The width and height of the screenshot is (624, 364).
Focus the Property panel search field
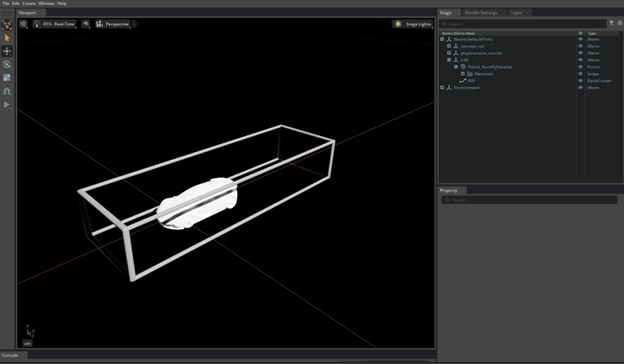[529, 200]
